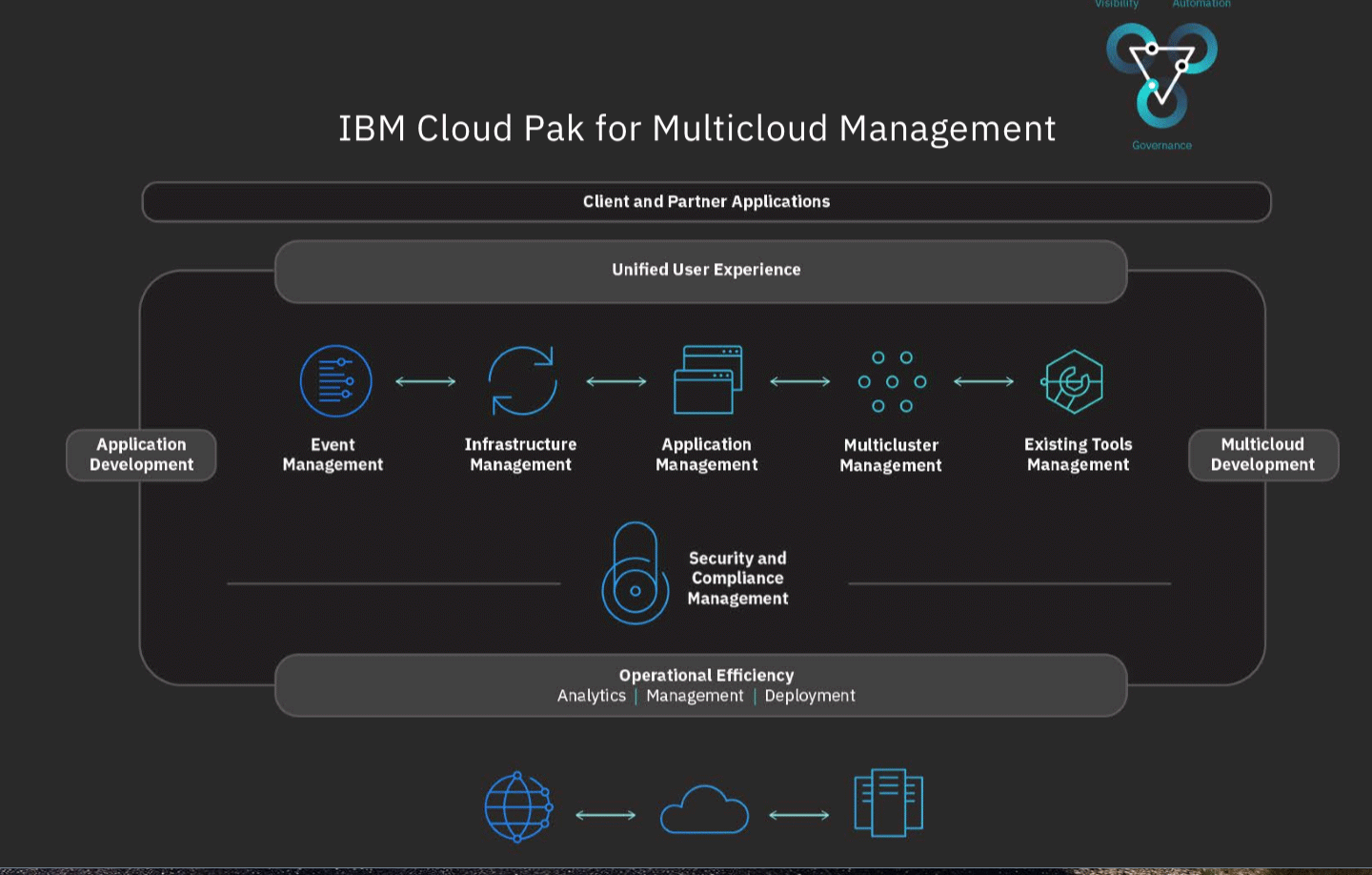
Task: Click the Event Management list icon
Action: click(335, 381)
